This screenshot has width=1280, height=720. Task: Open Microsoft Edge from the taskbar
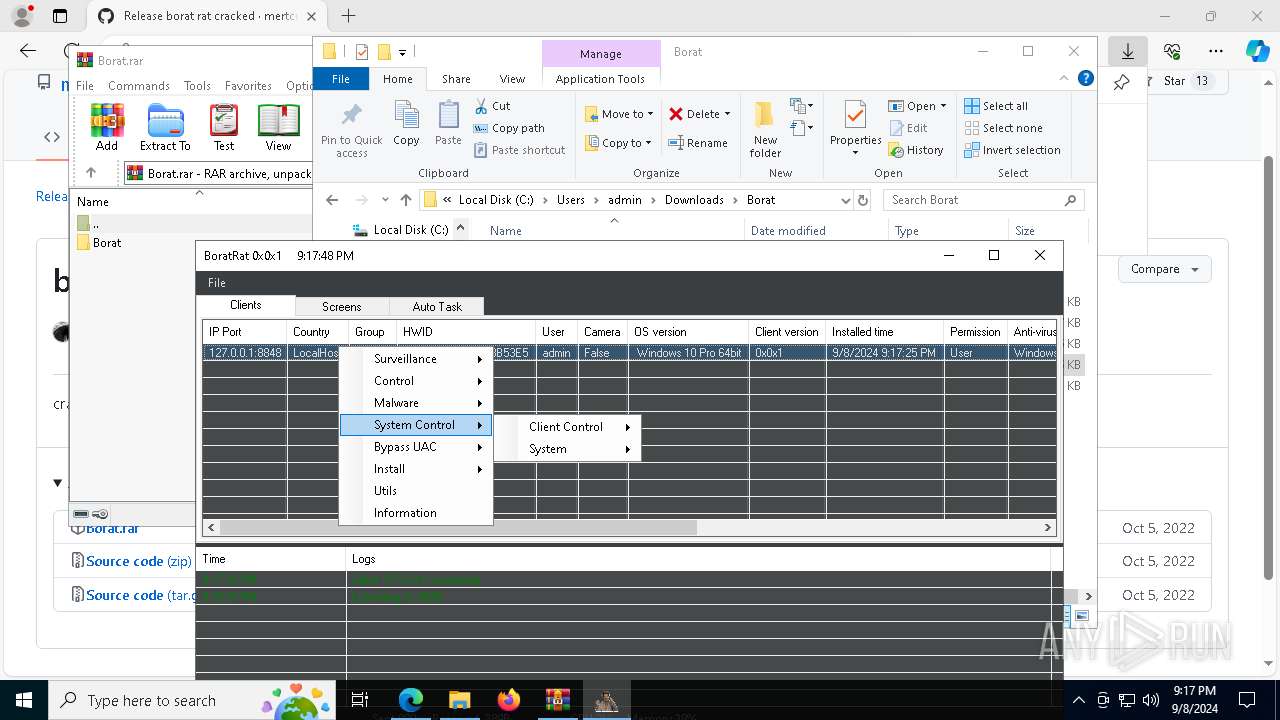point(411,700)
